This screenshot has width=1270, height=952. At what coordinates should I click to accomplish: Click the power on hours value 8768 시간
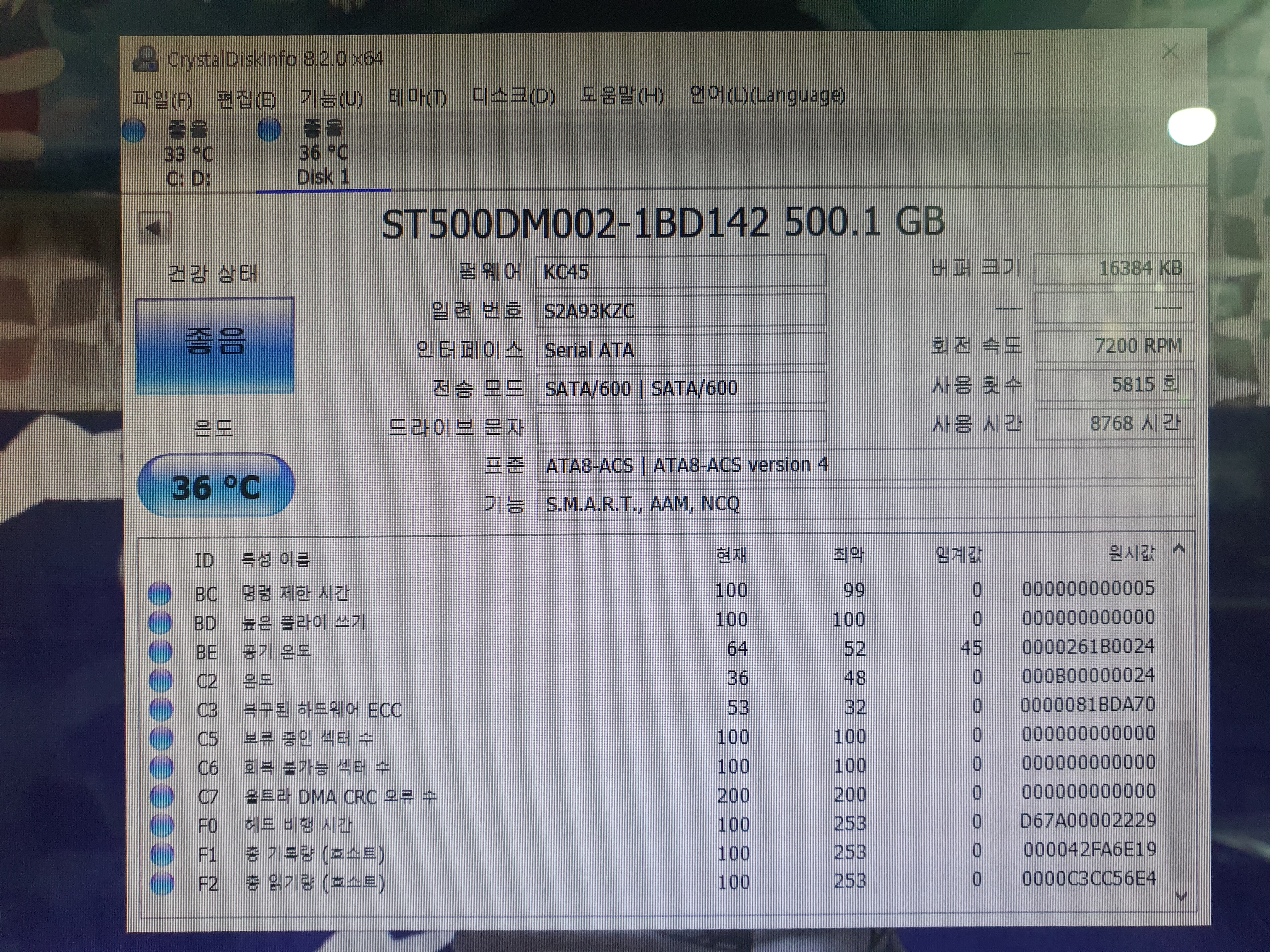pyautogui.click(x=1115, y=423)
